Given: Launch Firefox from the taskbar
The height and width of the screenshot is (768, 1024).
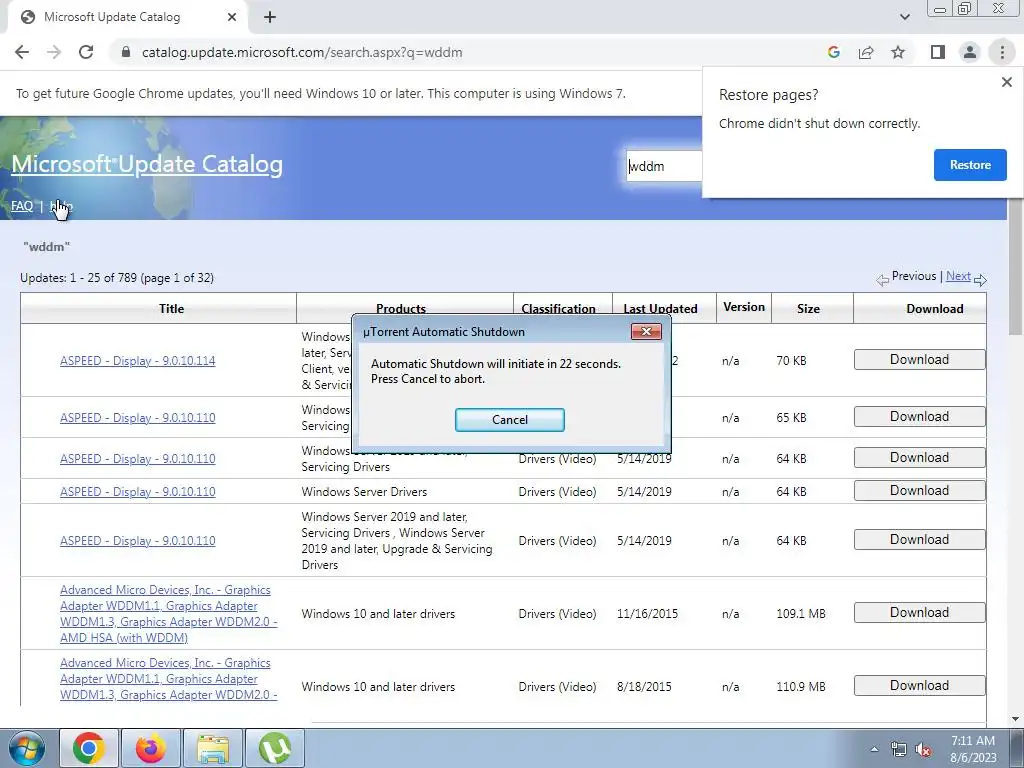Looking at the screenshot, I should coord(151,748).
